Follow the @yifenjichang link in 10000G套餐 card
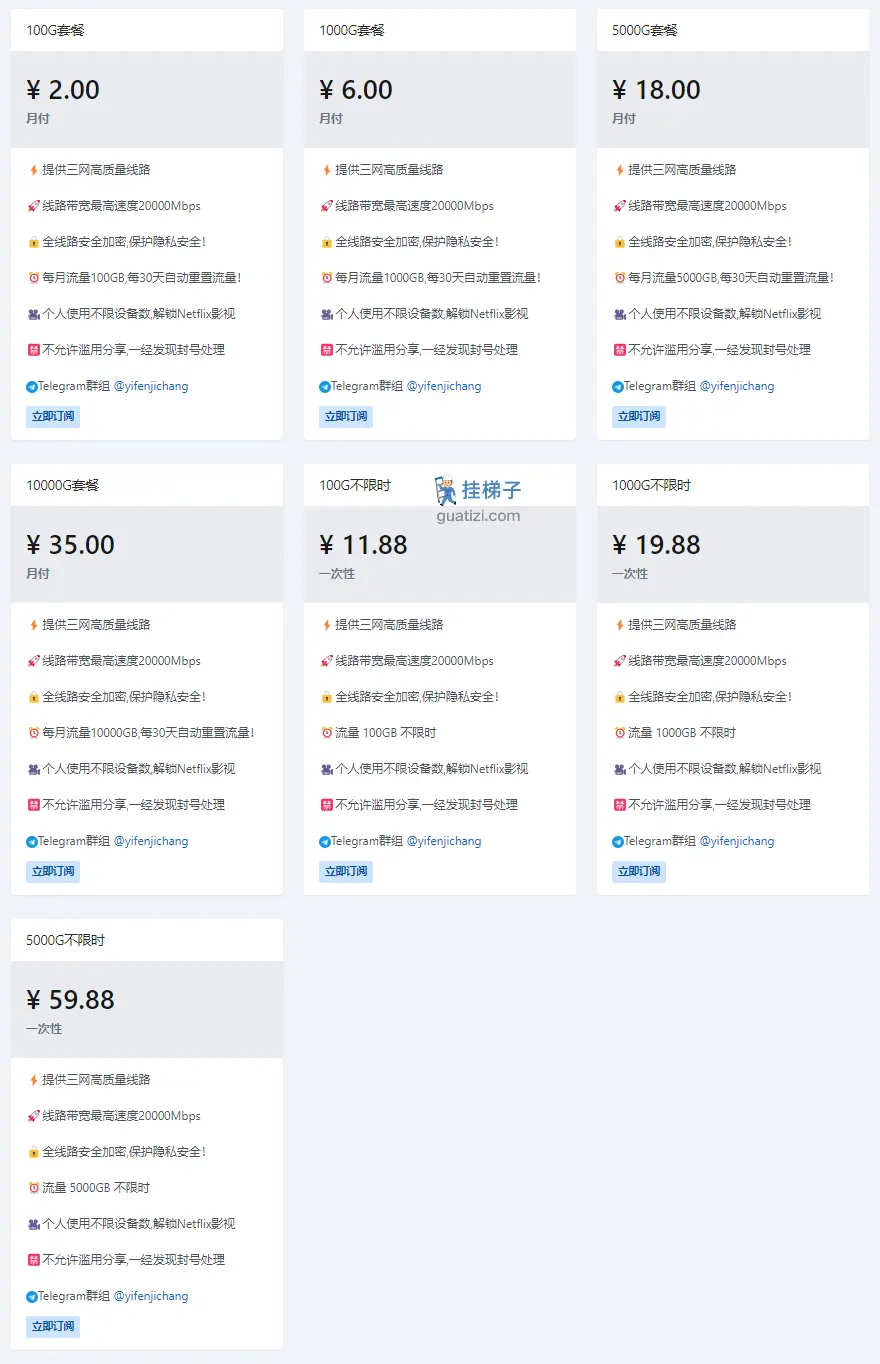Viewport: 880px width, 1364px height. 151,841
